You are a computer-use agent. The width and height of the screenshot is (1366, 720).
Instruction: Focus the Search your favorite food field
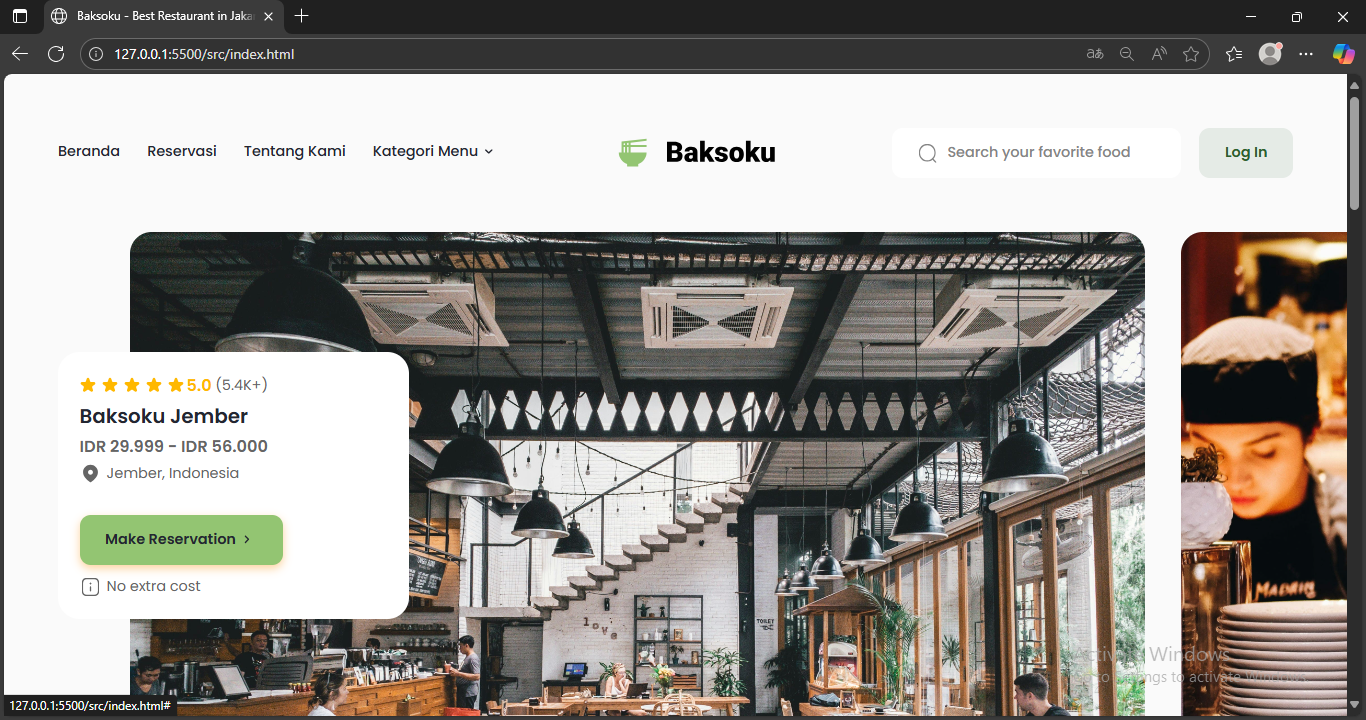(1050, 153)
